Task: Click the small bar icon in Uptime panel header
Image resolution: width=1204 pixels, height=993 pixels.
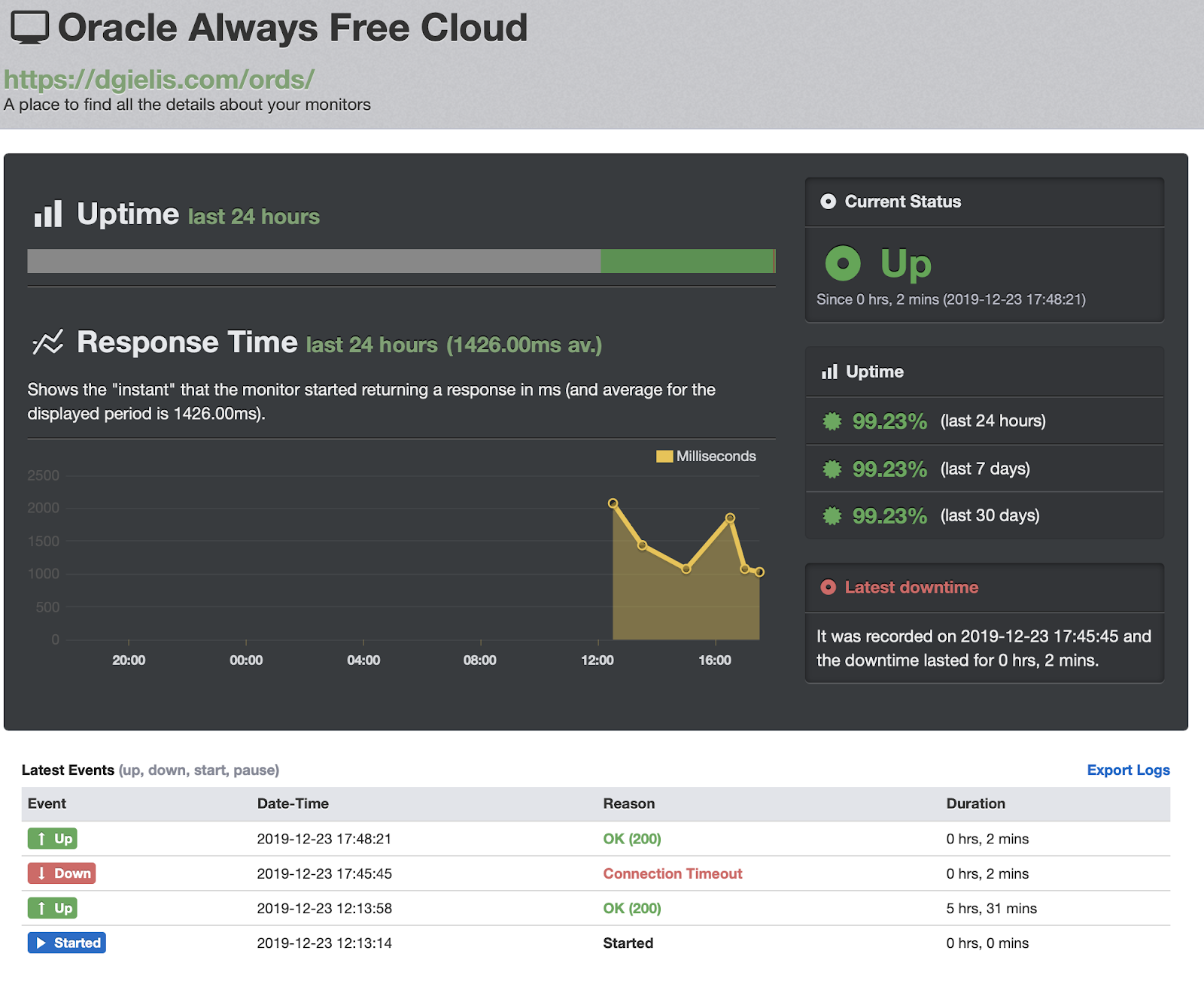Action: click(829, 372)
